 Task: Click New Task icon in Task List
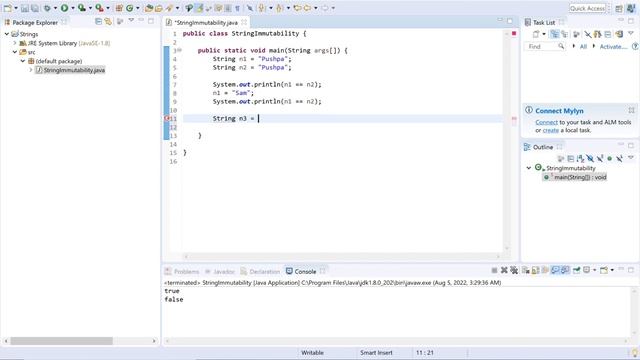point(536,34)
